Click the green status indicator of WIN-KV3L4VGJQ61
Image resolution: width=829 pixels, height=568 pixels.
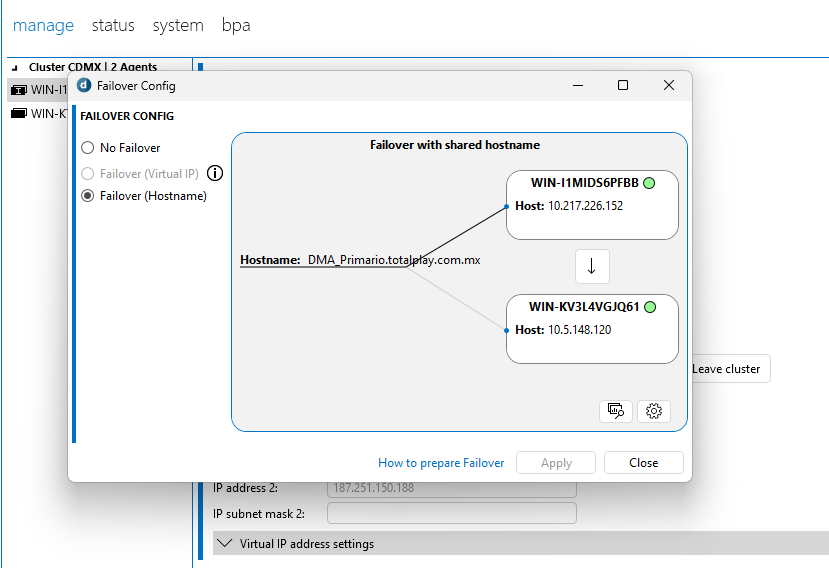(x=649, y=307)
